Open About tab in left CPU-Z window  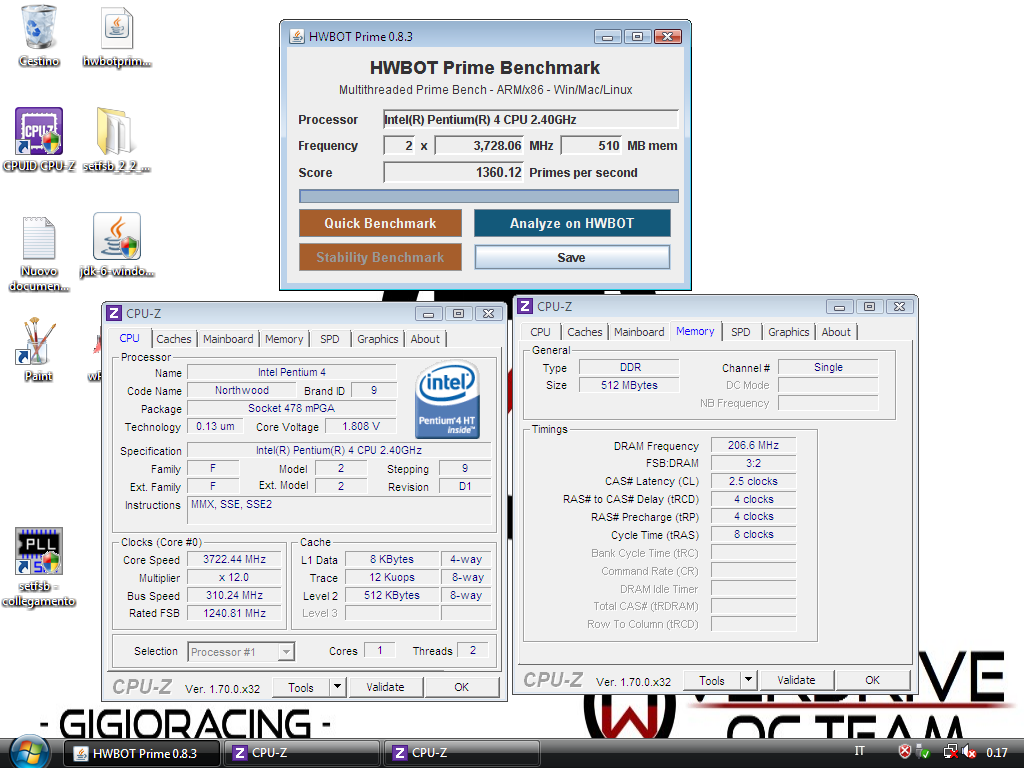[x=425, y=339]
